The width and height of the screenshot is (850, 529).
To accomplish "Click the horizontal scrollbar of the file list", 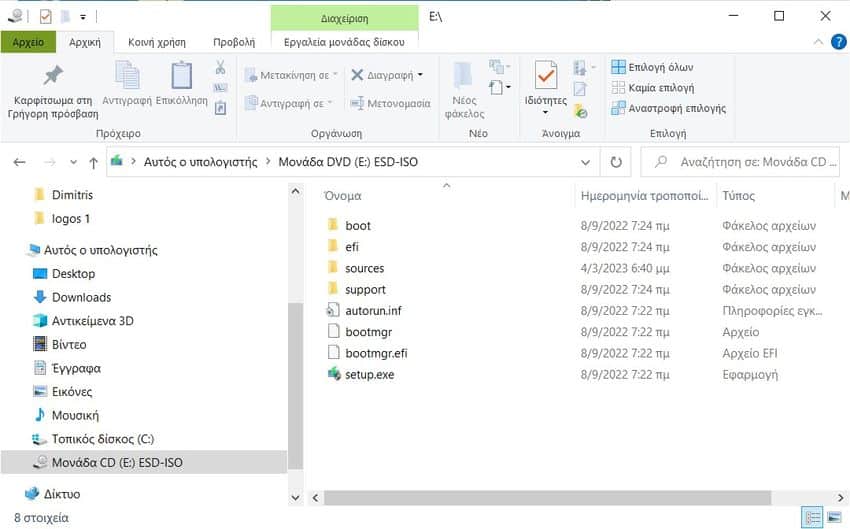I will pos(547,498).
